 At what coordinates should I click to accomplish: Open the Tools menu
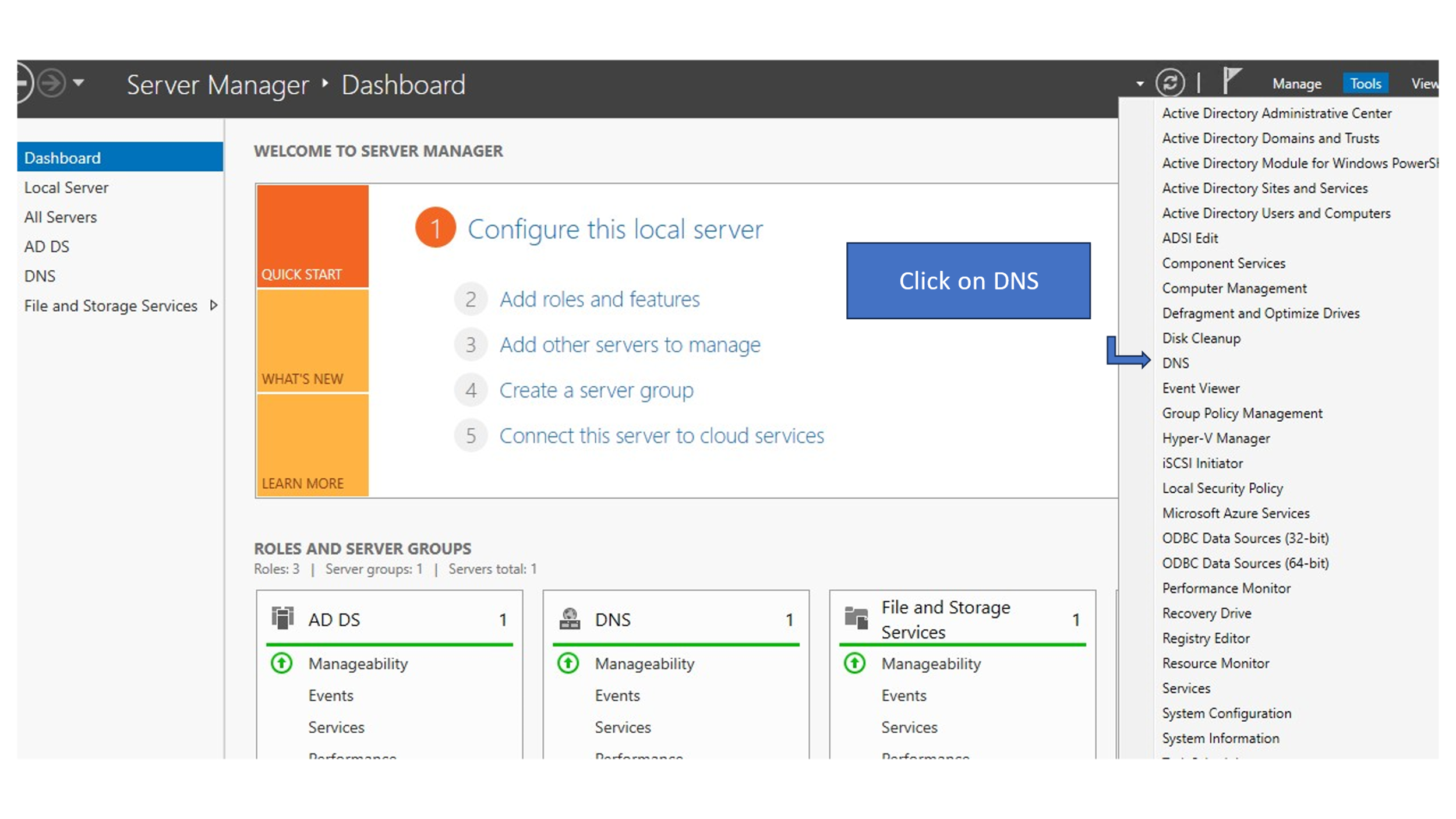click(x=1365, y=84)
